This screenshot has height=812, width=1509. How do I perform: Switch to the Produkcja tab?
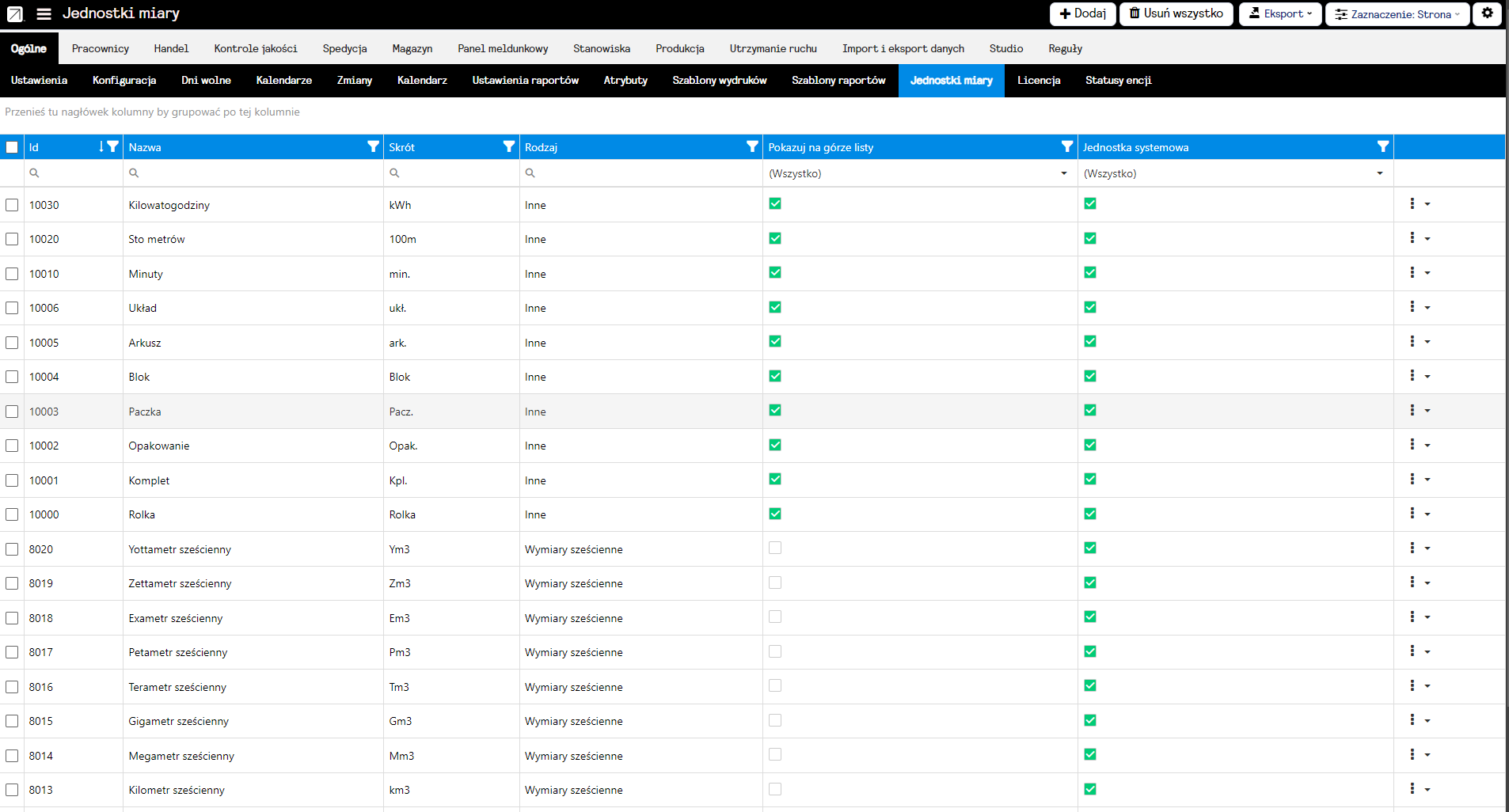679,48
